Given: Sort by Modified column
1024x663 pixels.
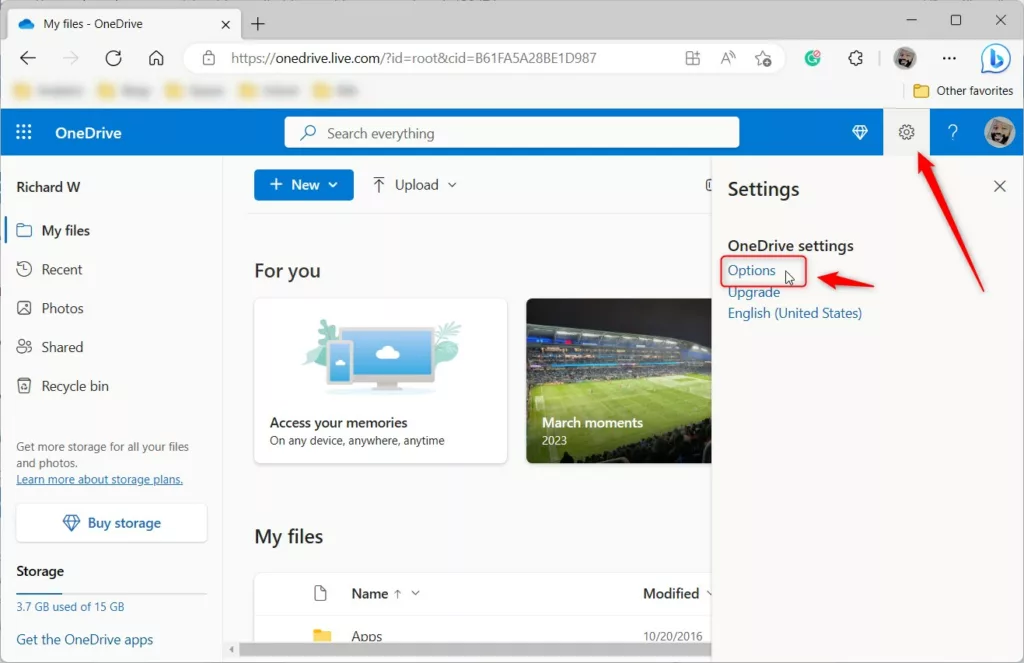Looking at the screenshot, I should [671, 593].
